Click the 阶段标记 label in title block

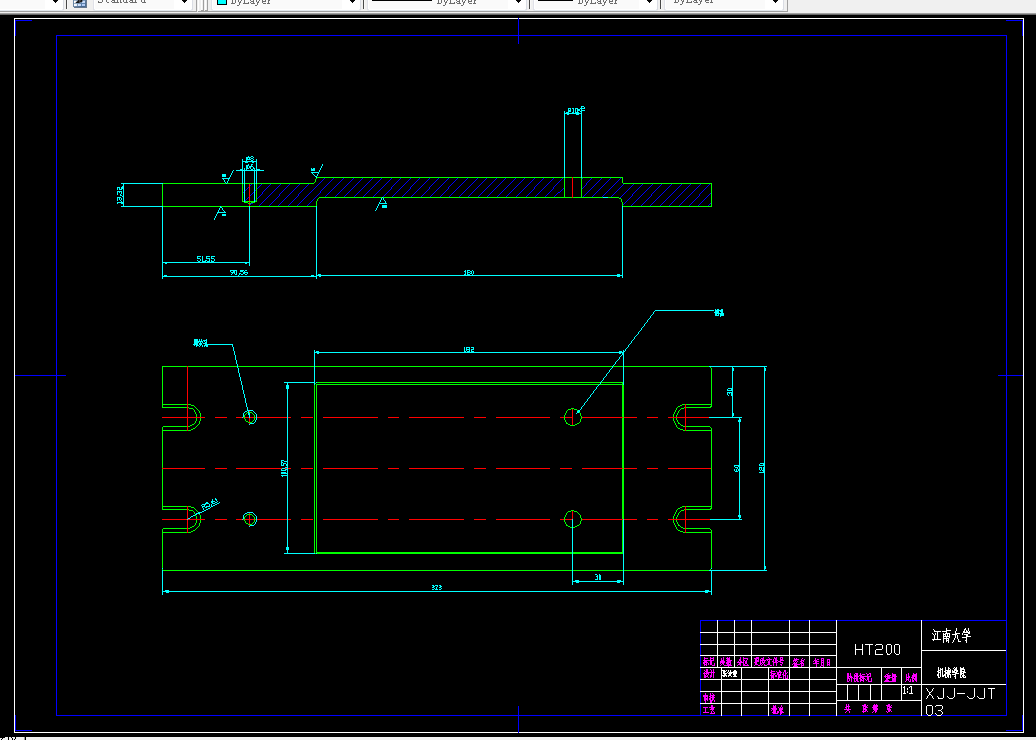pos(860,677)
